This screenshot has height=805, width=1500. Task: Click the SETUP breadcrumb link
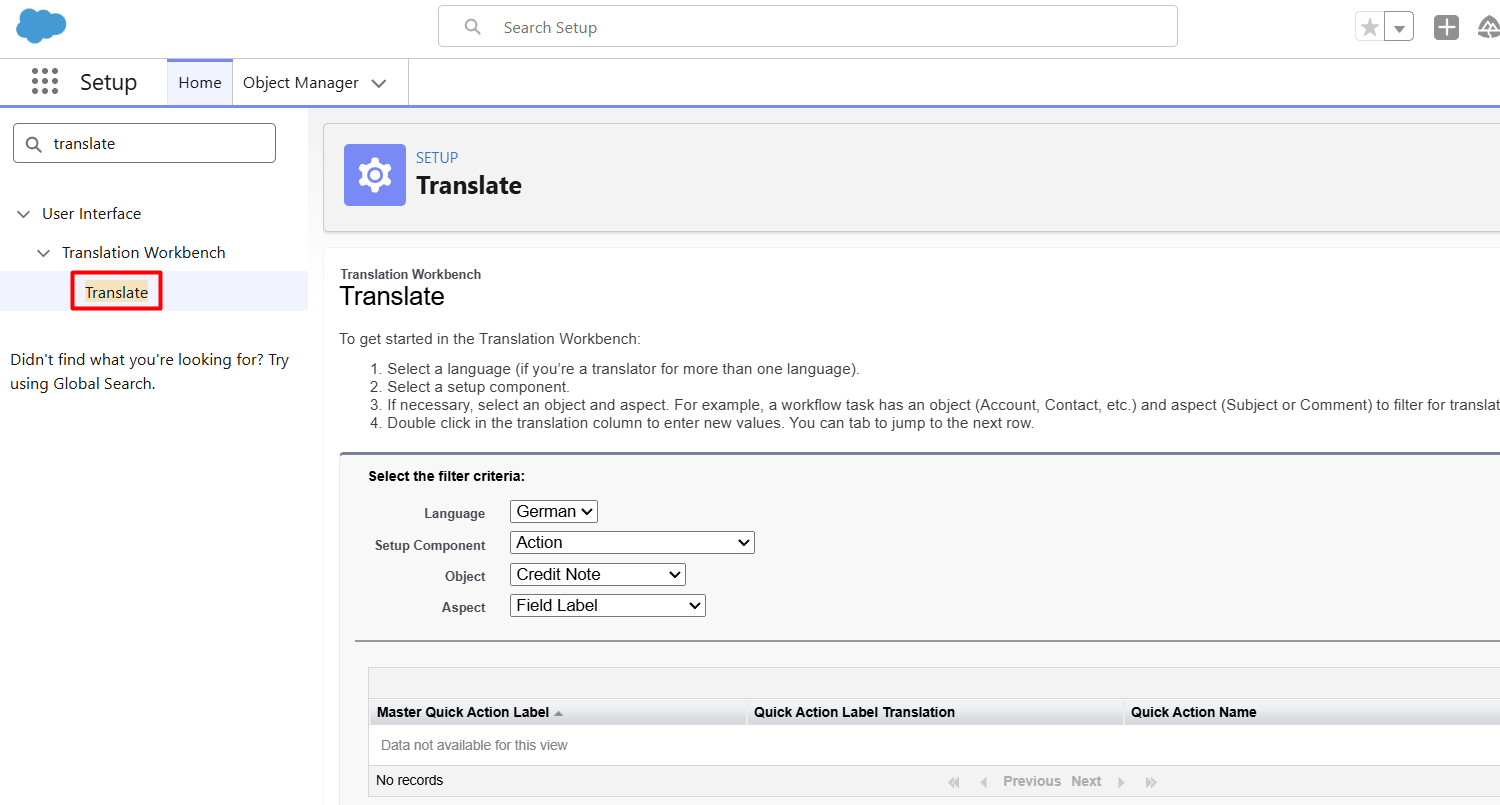point(437,158)
